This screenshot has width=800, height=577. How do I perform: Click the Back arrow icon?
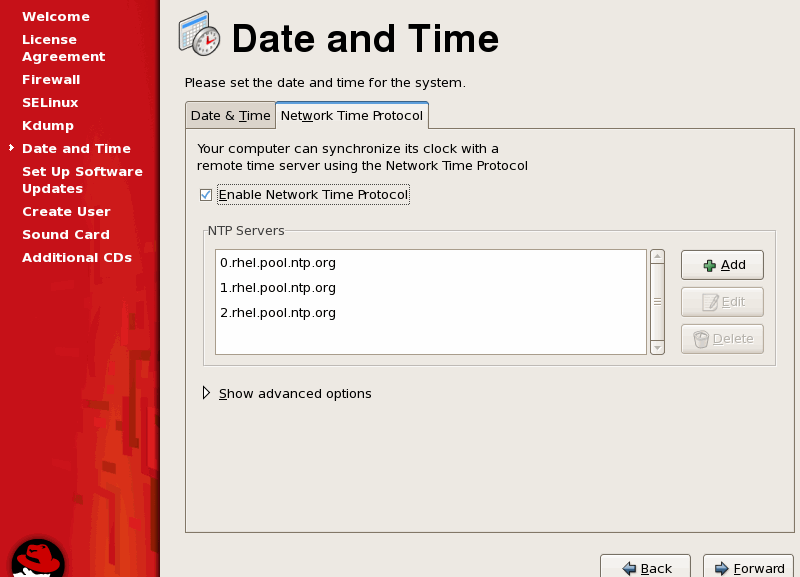(x=629, y=568)
